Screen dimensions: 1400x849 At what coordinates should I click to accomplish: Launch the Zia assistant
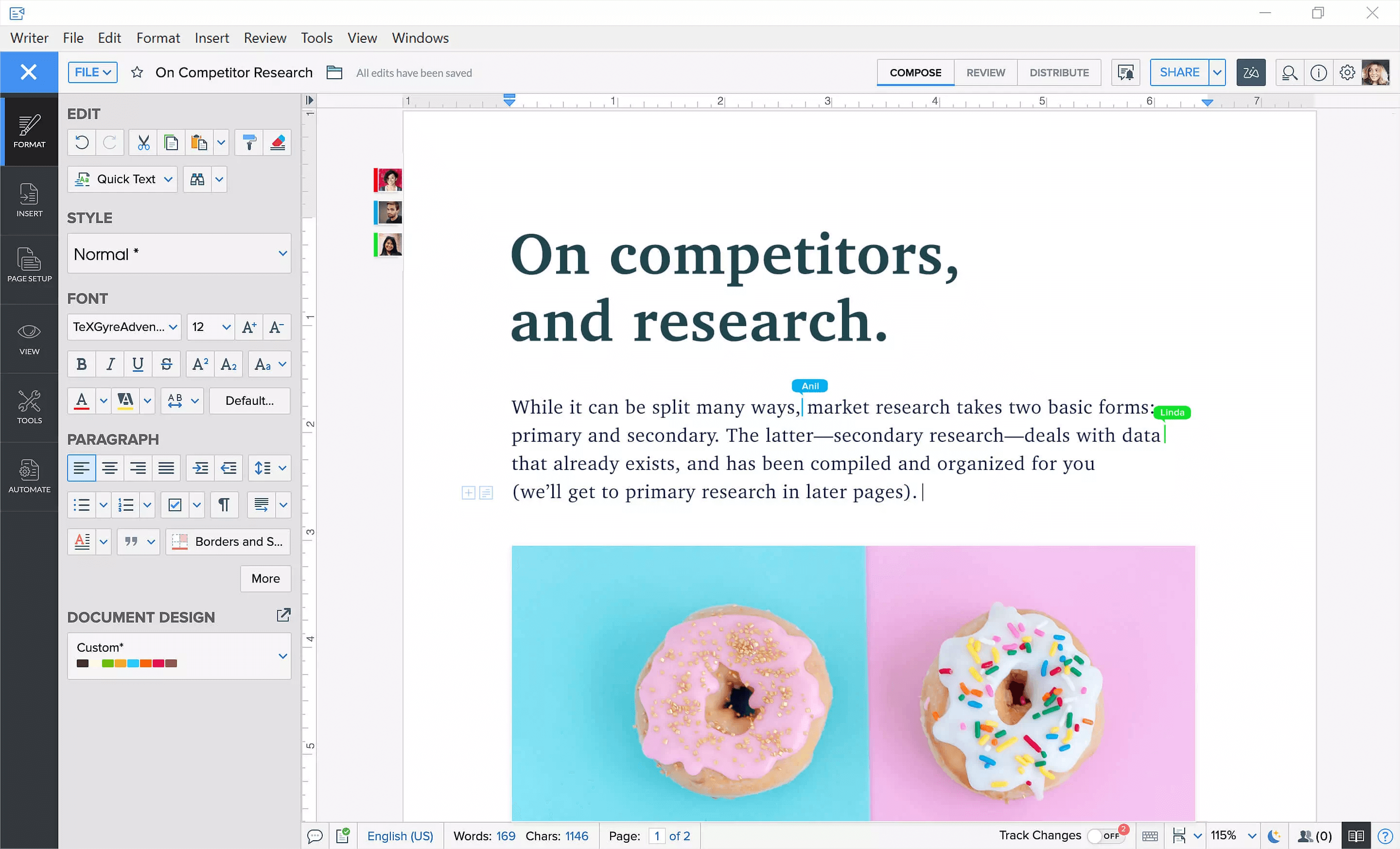coord(1251,72)
